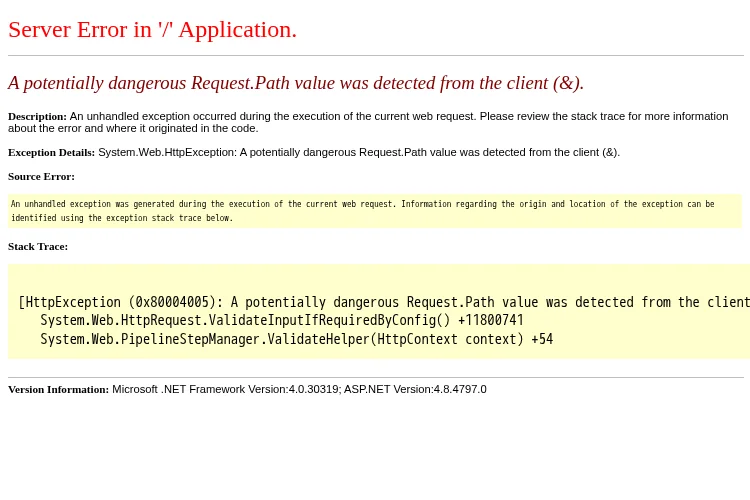Click the blank white area below Version Information

point(375,447)
